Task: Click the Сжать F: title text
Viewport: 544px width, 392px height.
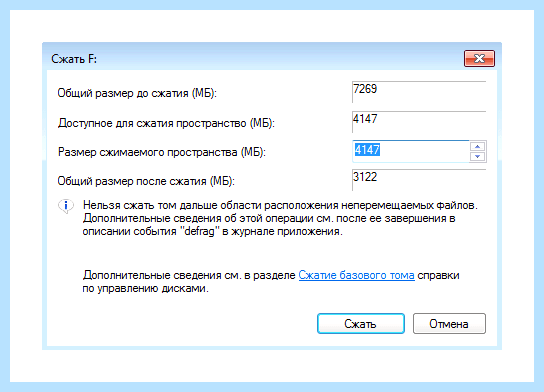Action: click(x=74, y=59)
